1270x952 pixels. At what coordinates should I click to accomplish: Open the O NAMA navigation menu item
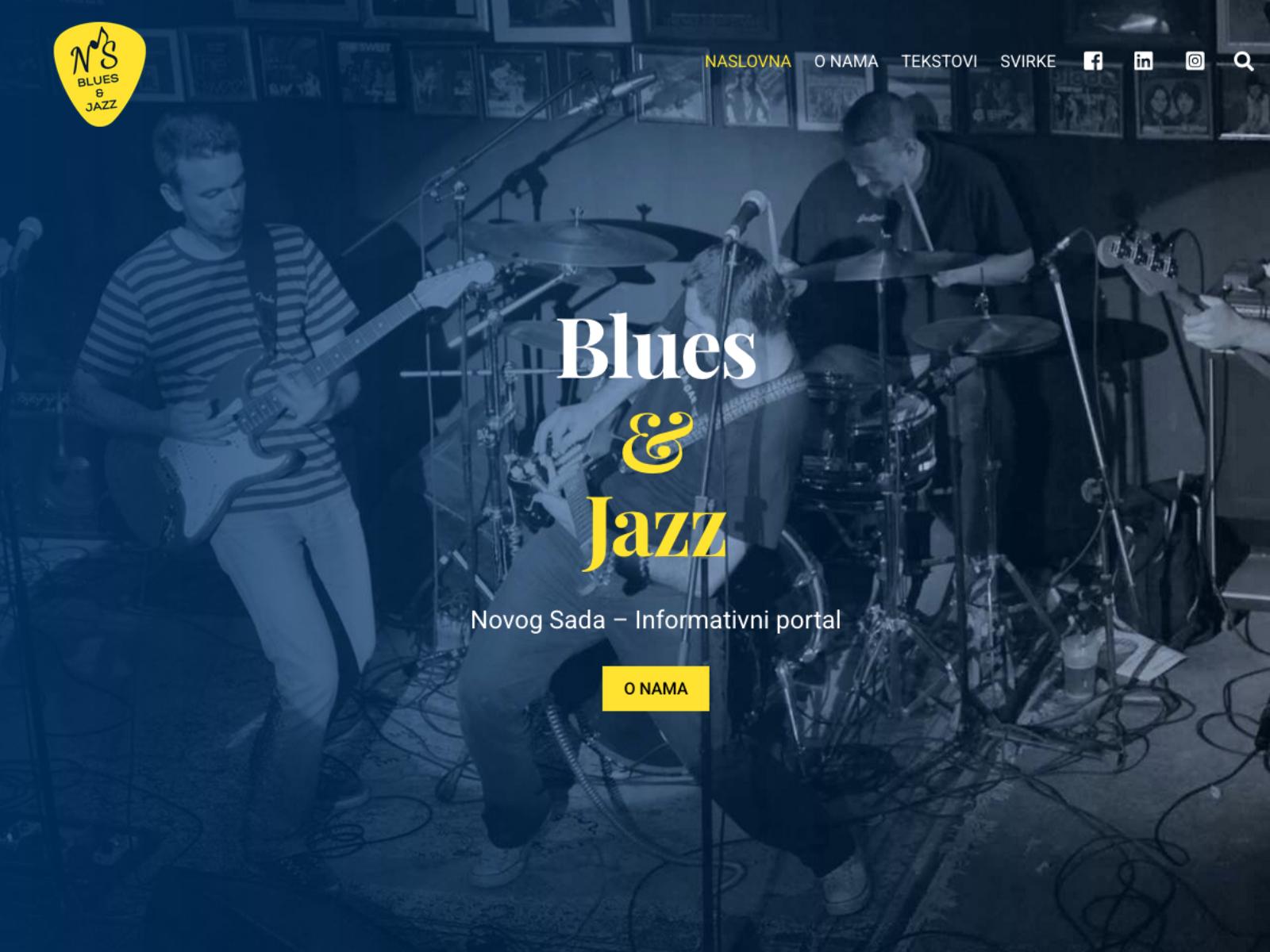tap(846, 61)
